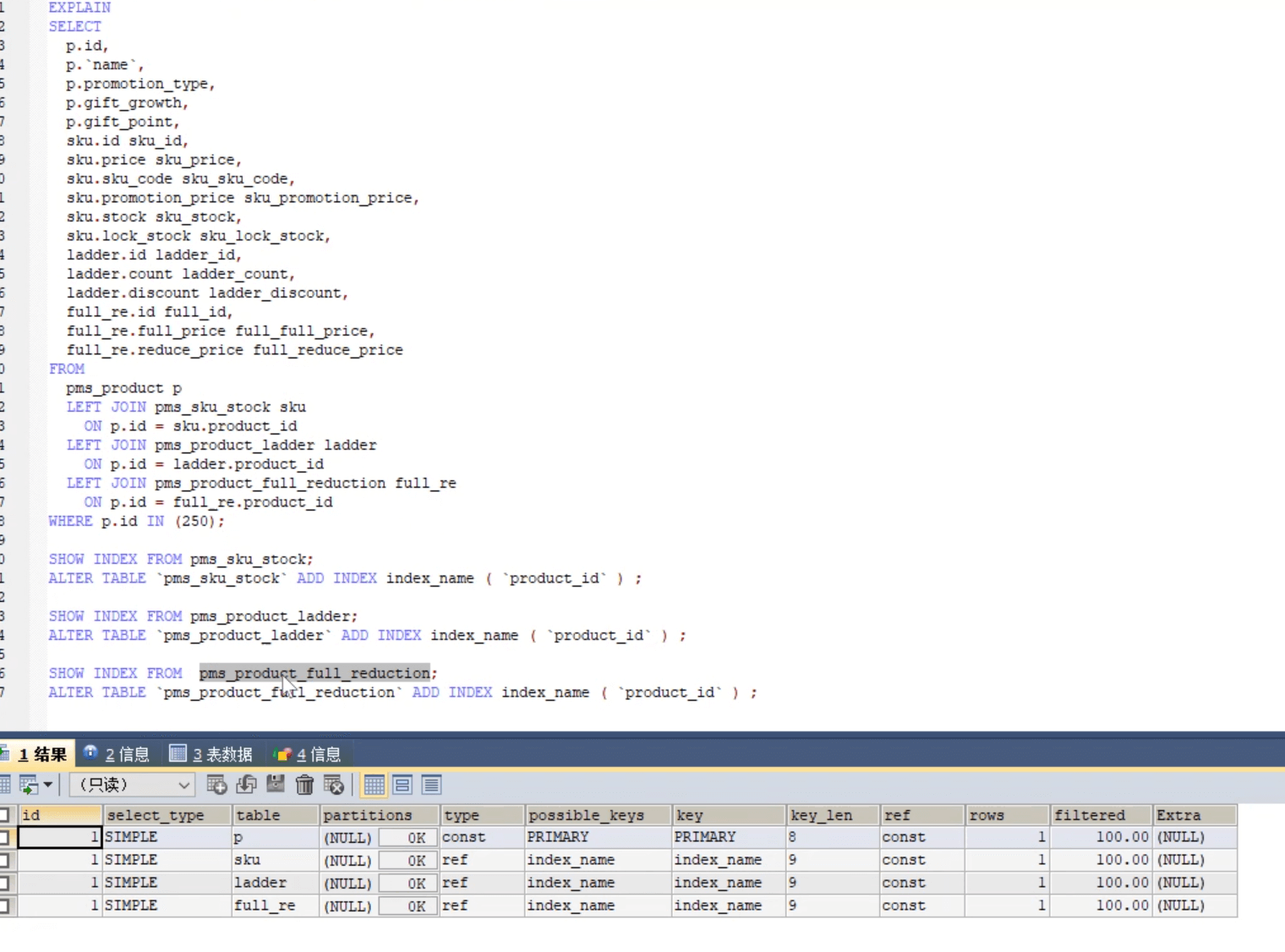The width and height of the screenshot is (1285, 952).
Task: Sort by the rows column header
Action: click(x=1006, y=815)
